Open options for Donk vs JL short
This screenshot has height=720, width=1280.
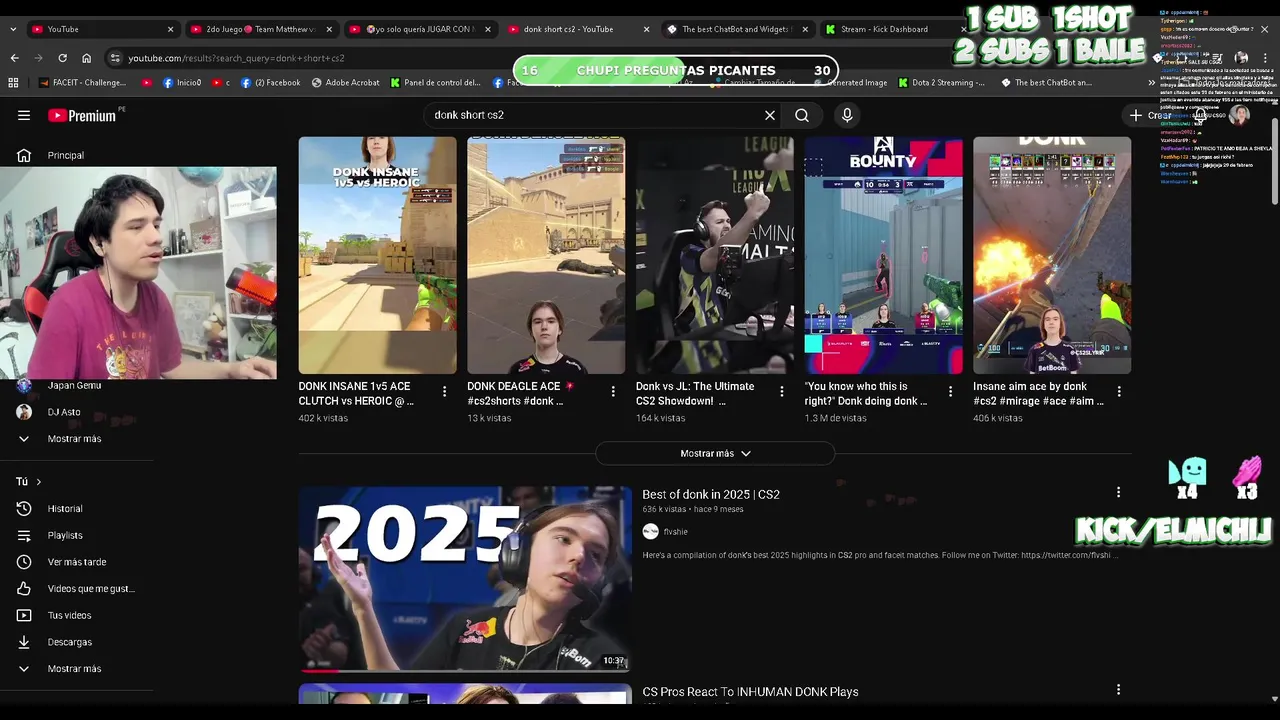[x=782, y=392]
